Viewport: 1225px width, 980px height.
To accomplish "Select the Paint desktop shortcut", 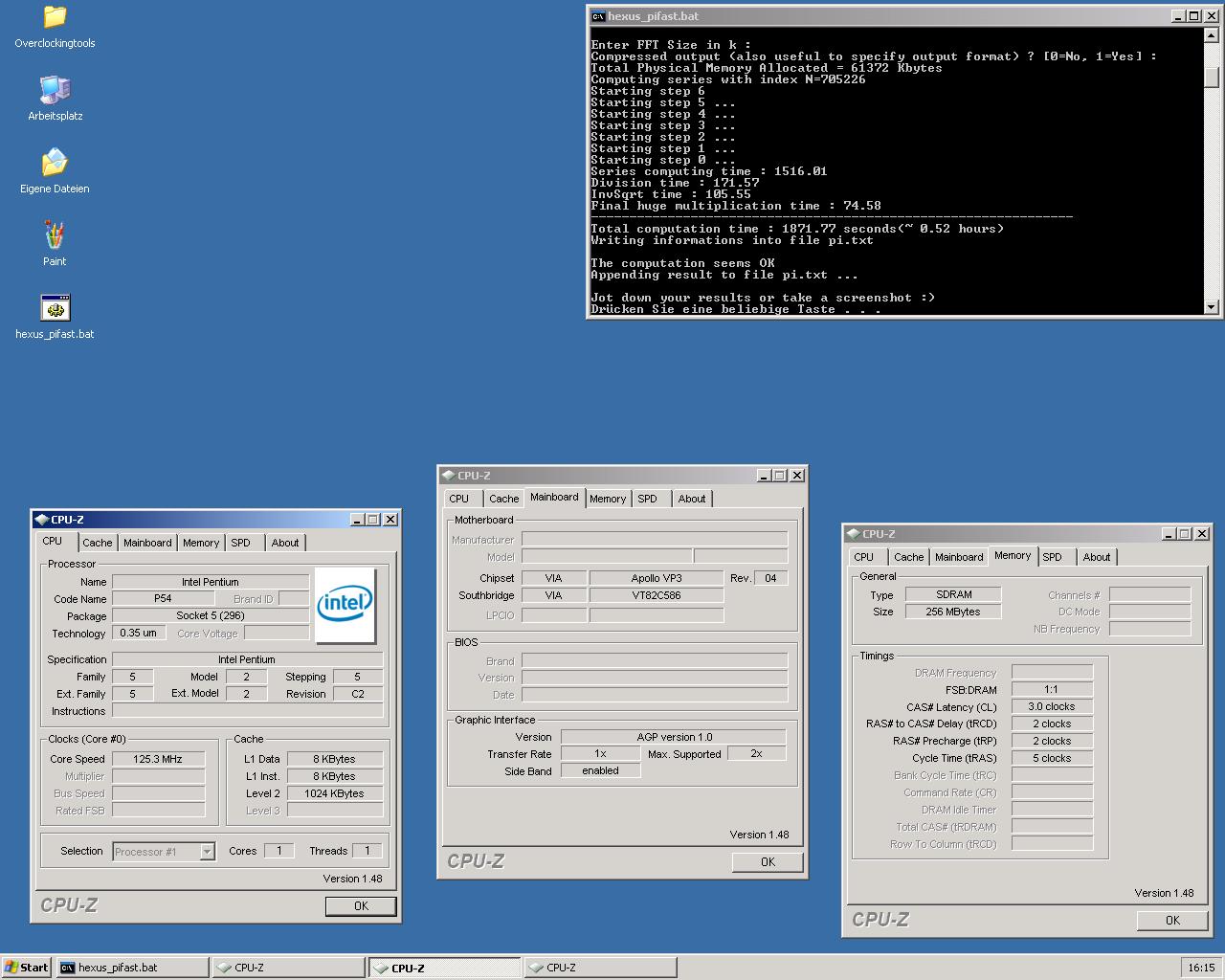I will pos(55,245).
